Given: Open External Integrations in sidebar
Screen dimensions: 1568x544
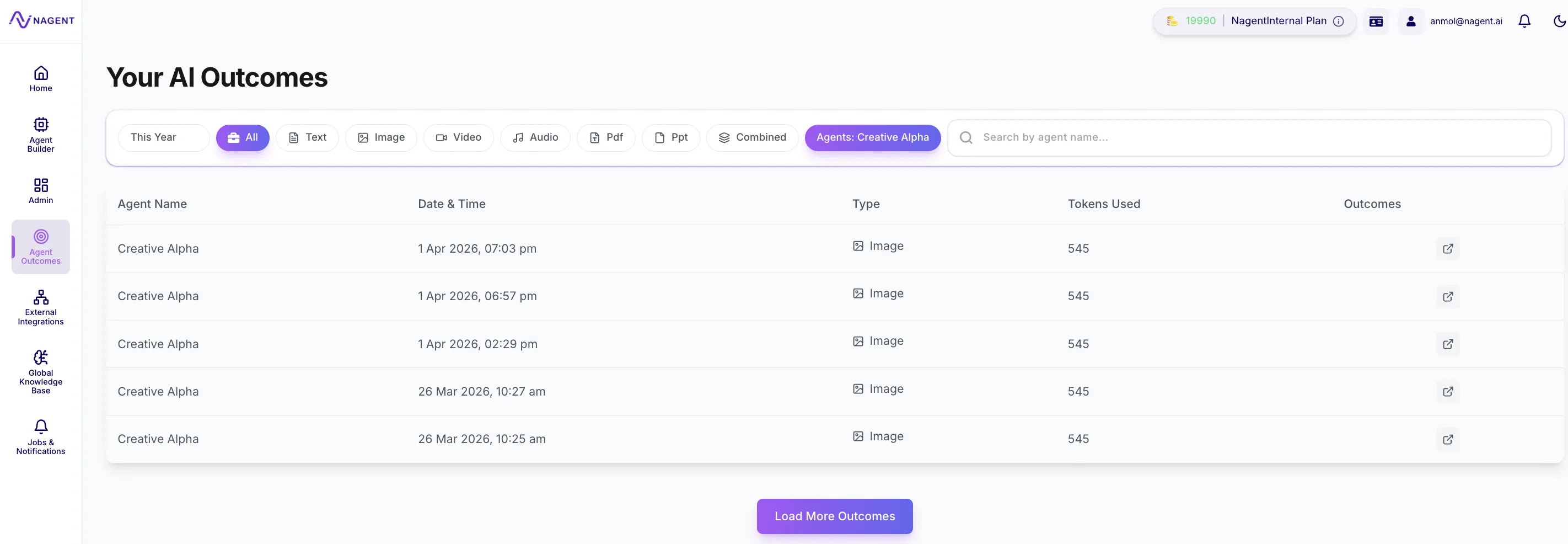Looking at the screenshot, I should tap(41, 307).
